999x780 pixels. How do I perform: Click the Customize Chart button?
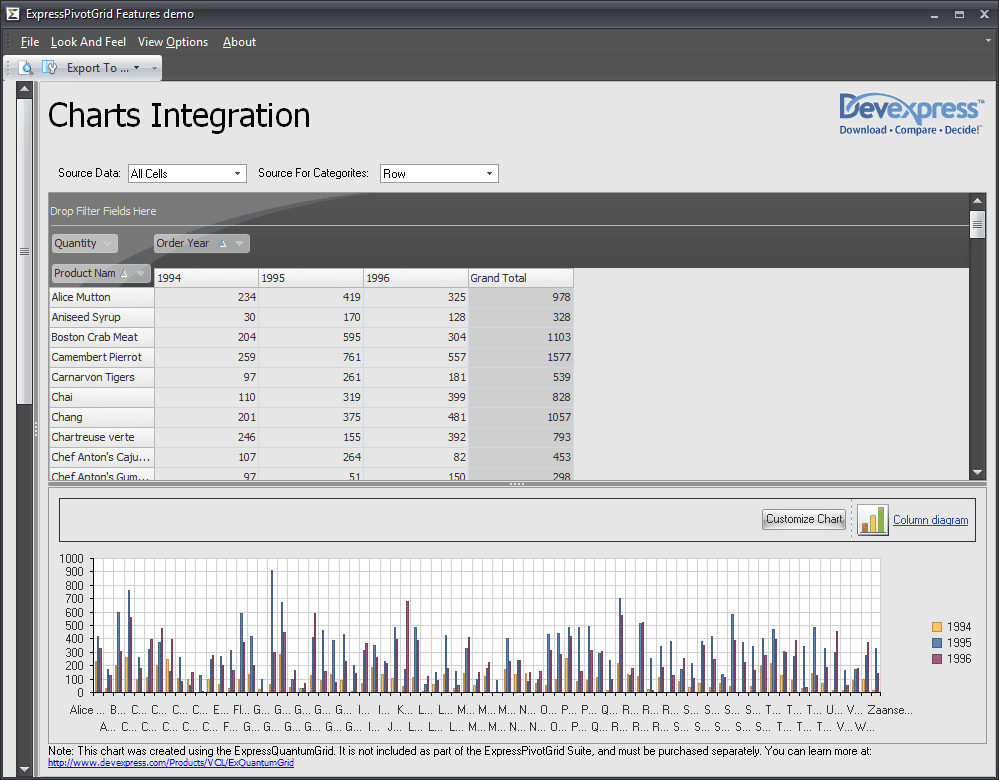pos(803,519)
